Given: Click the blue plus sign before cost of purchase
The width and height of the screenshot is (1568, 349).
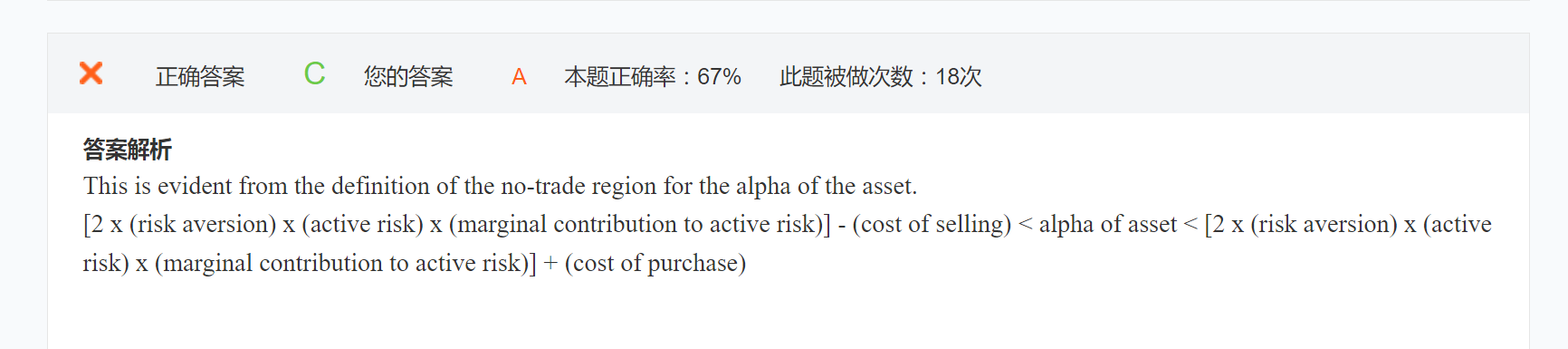Looking at the screenshot, I should (x=550, y=264).
